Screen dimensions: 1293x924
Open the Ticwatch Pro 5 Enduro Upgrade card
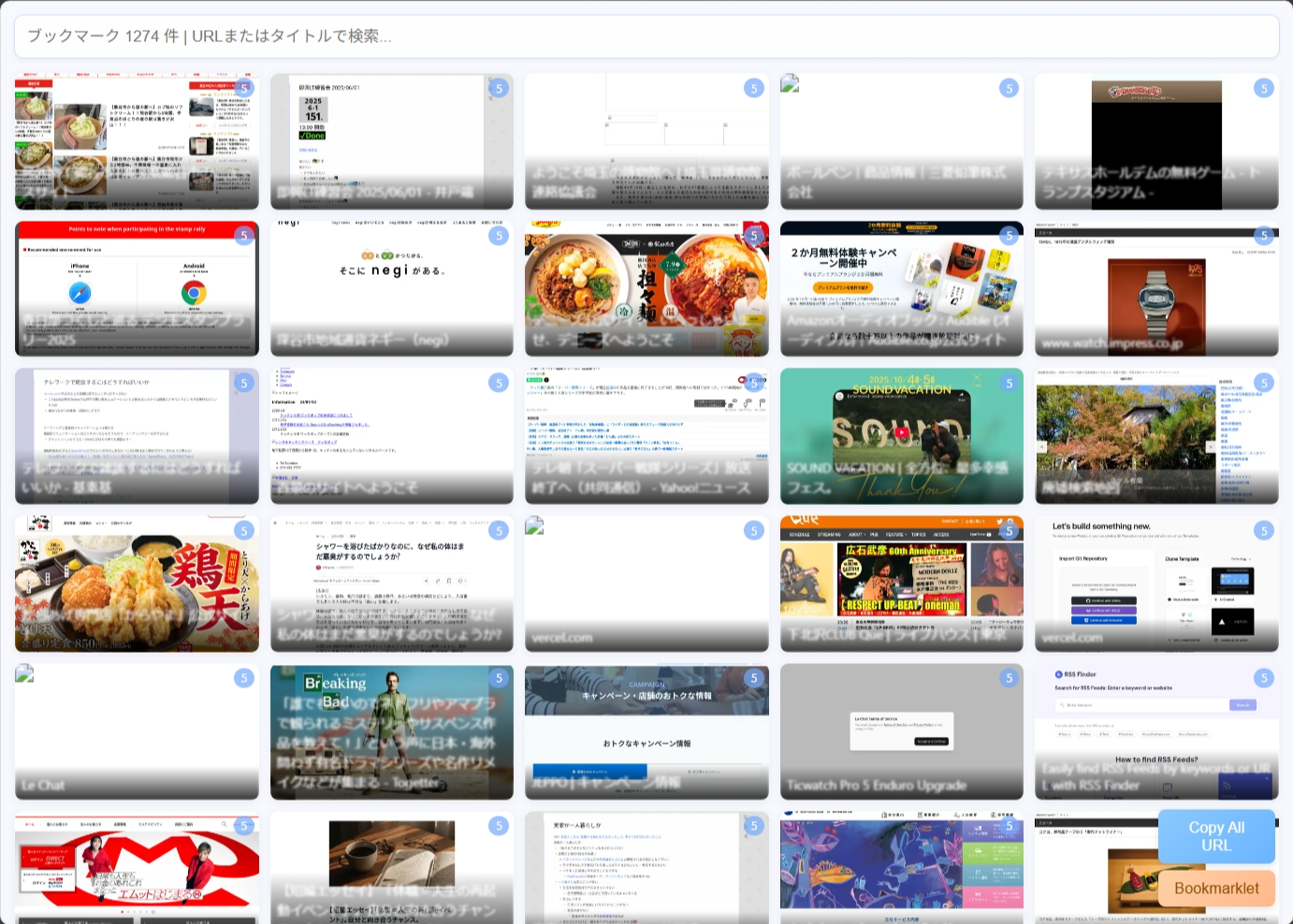click(x=902, y=731)
